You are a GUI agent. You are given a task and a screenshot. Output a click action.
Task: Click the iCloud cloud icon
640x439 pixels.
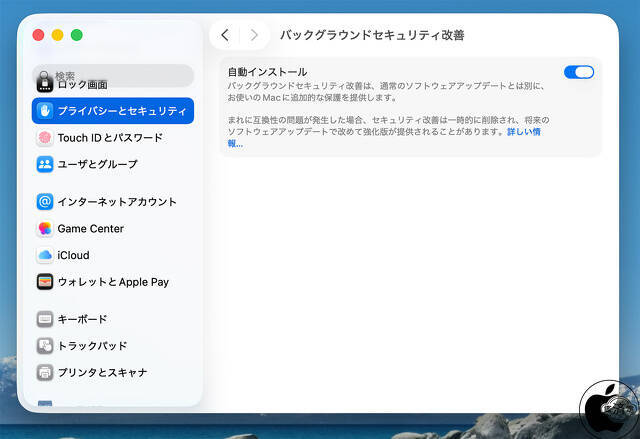(45, 256)
